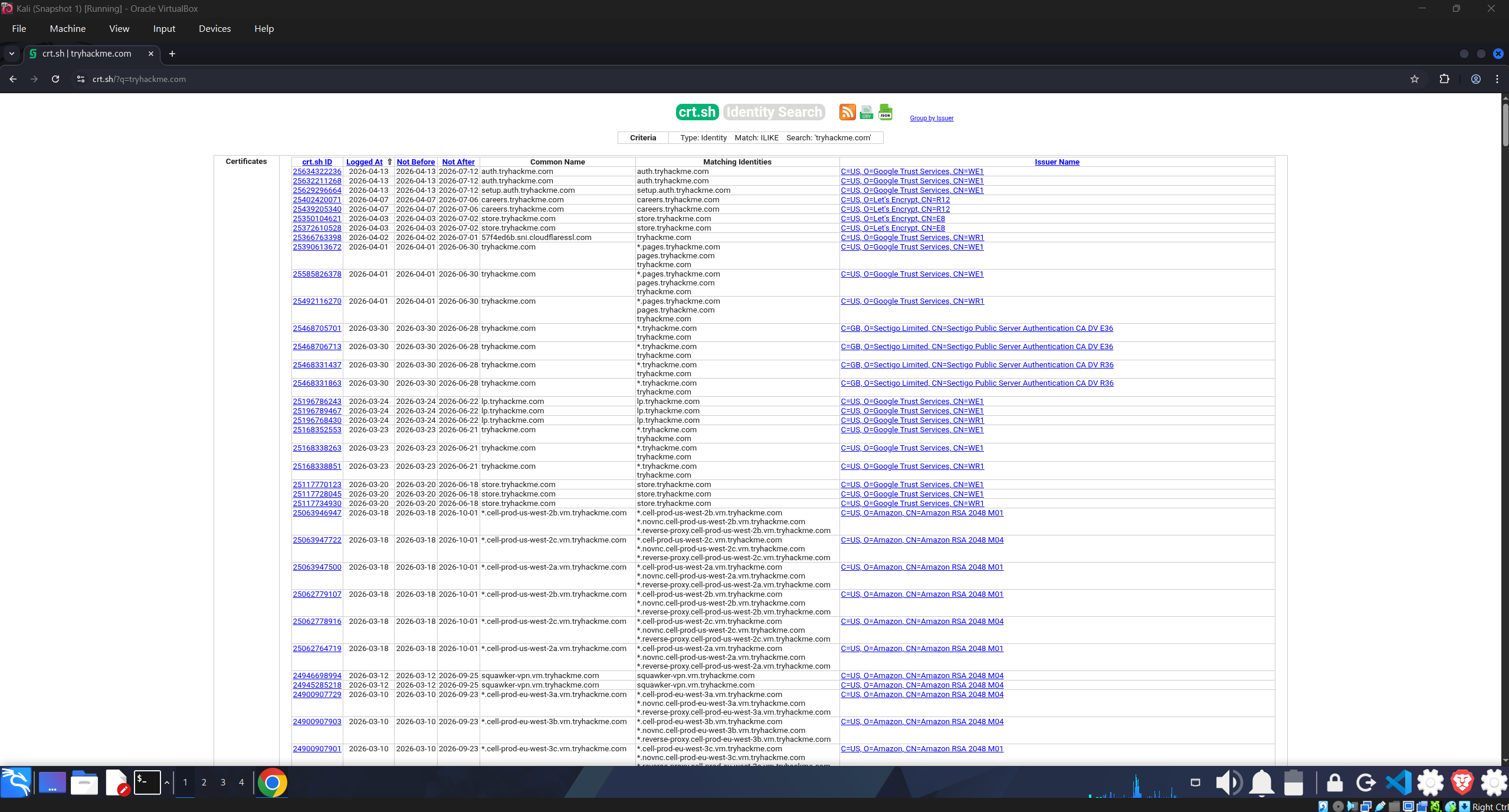The image size is (1509, 812).
Task: Download results via the CSV icon
Action: 866,112
